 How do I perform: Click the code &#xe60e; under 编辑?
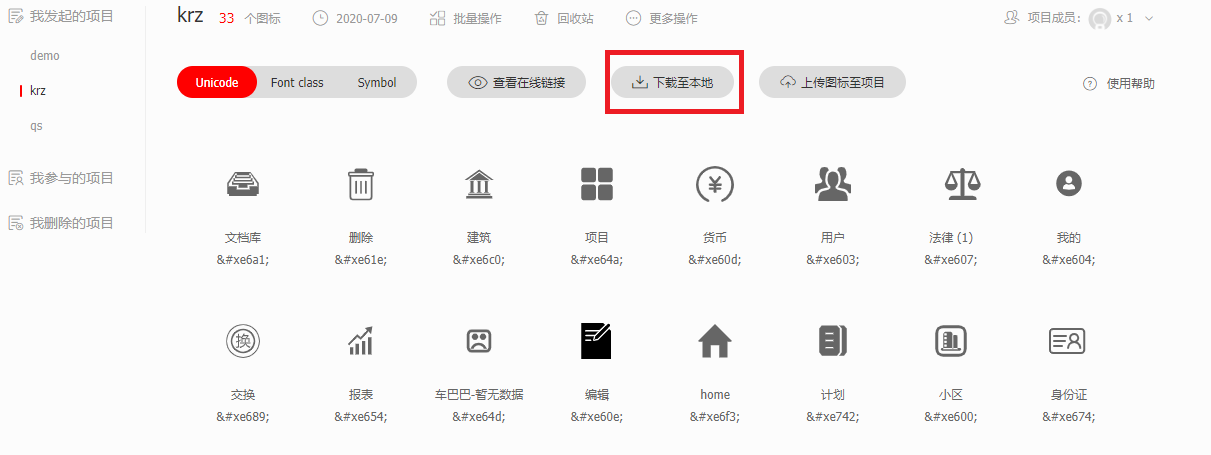click(597, 416)
